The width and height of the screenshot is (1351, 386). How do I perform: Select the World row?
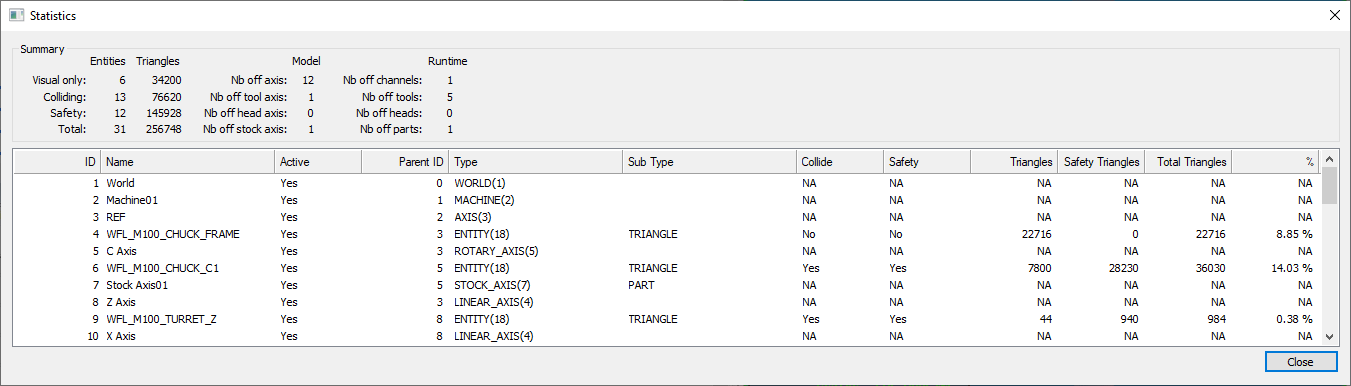click(x=666, y=183)
